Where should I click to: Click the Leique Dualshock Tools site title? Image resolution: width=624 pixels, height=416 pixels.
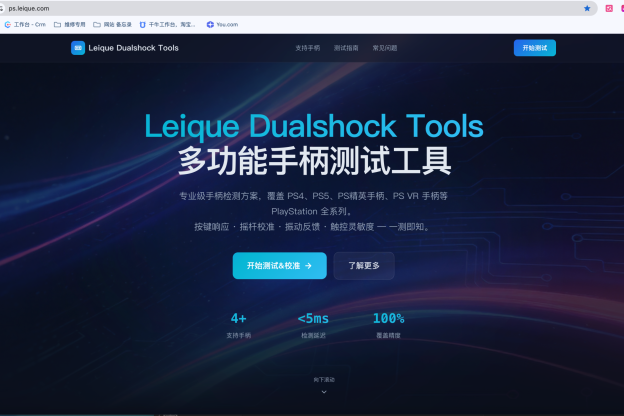coord(133,48)
